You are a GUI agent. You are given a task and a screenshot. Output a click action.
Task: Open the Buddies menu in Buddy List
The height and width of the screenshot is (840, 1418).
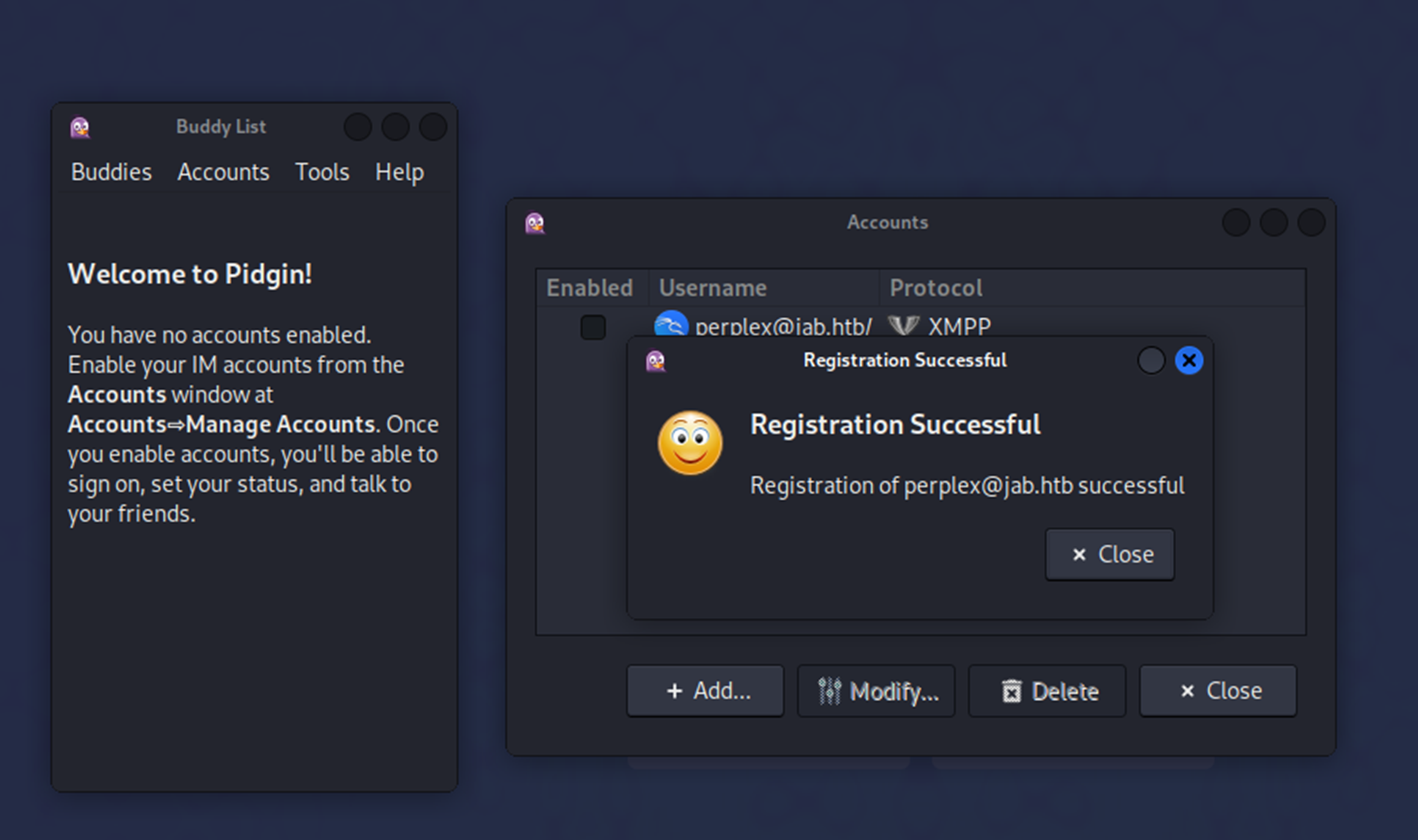[x=111, y=172]
